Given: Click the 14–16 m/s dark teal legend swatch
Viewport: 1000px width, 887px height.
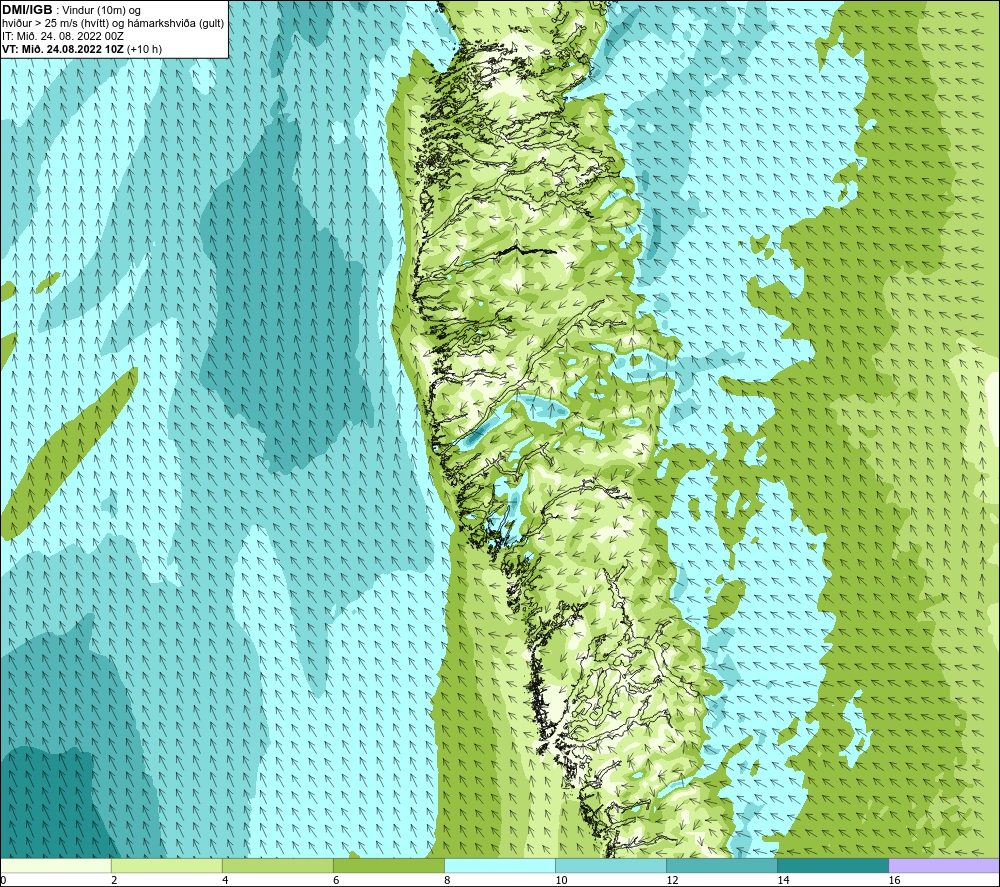Looking at the screenshot, I should point(833,865).
